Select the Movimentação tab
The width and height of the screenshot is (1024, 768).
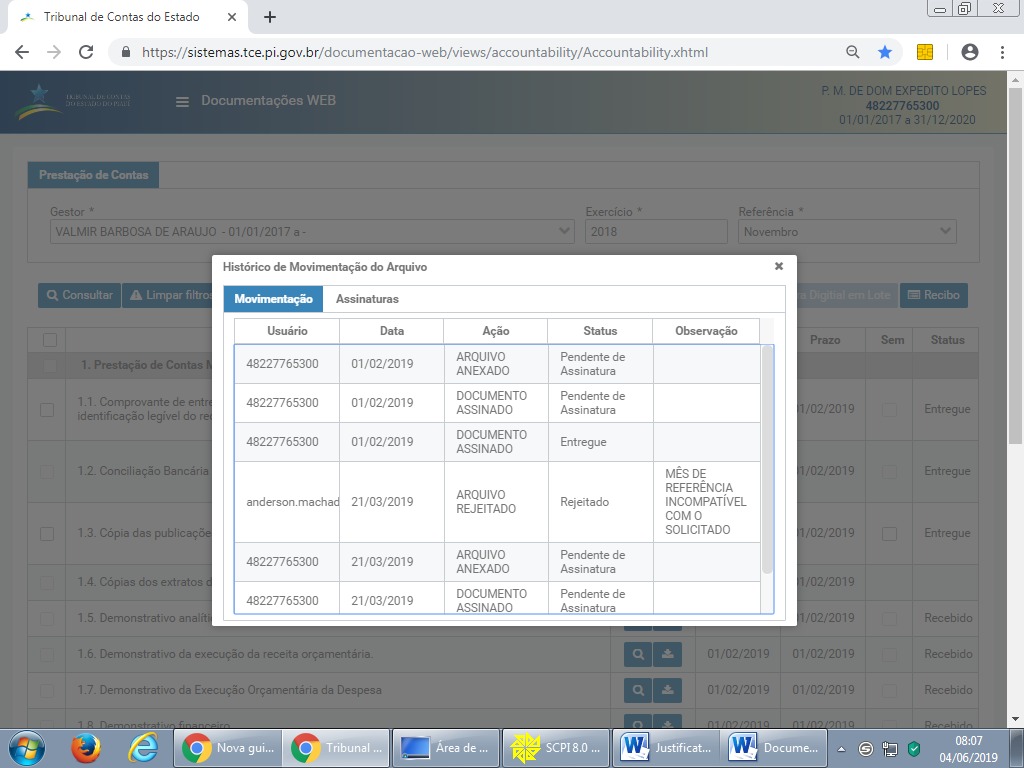(x=273, y=299)
